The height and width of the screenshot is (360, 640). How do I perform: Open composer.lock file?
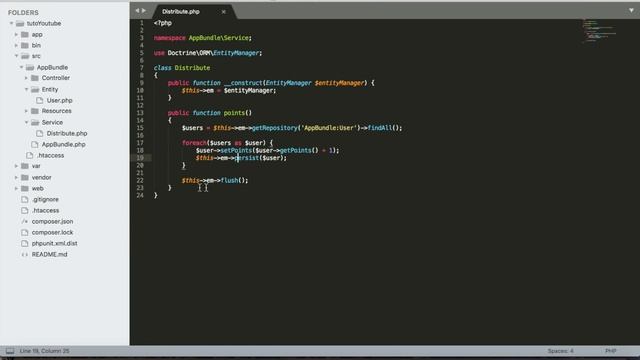[52, 233]
